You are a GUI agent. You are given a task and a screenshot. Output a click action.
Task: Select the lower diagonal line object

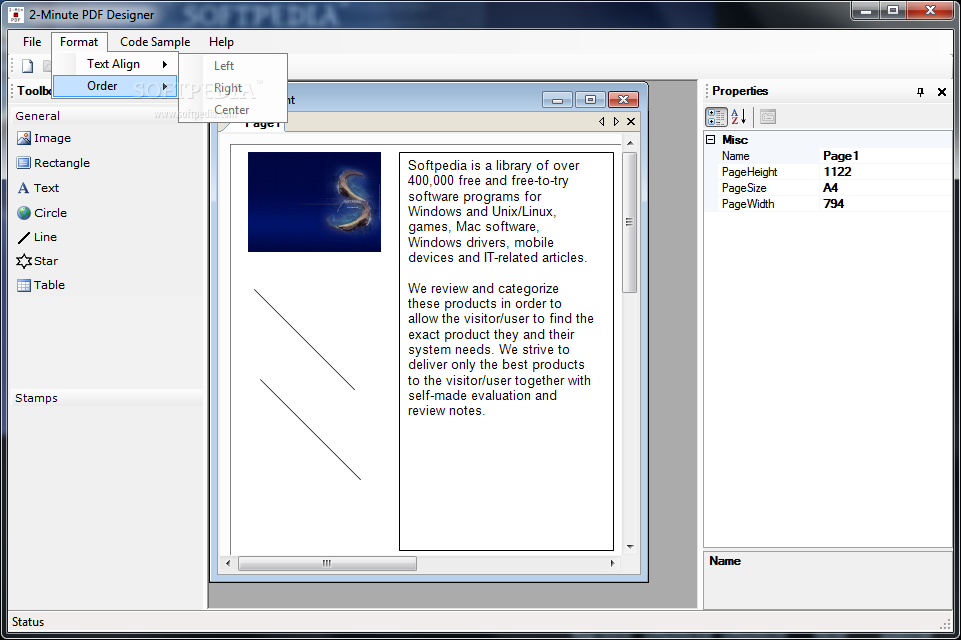point(311,429)
